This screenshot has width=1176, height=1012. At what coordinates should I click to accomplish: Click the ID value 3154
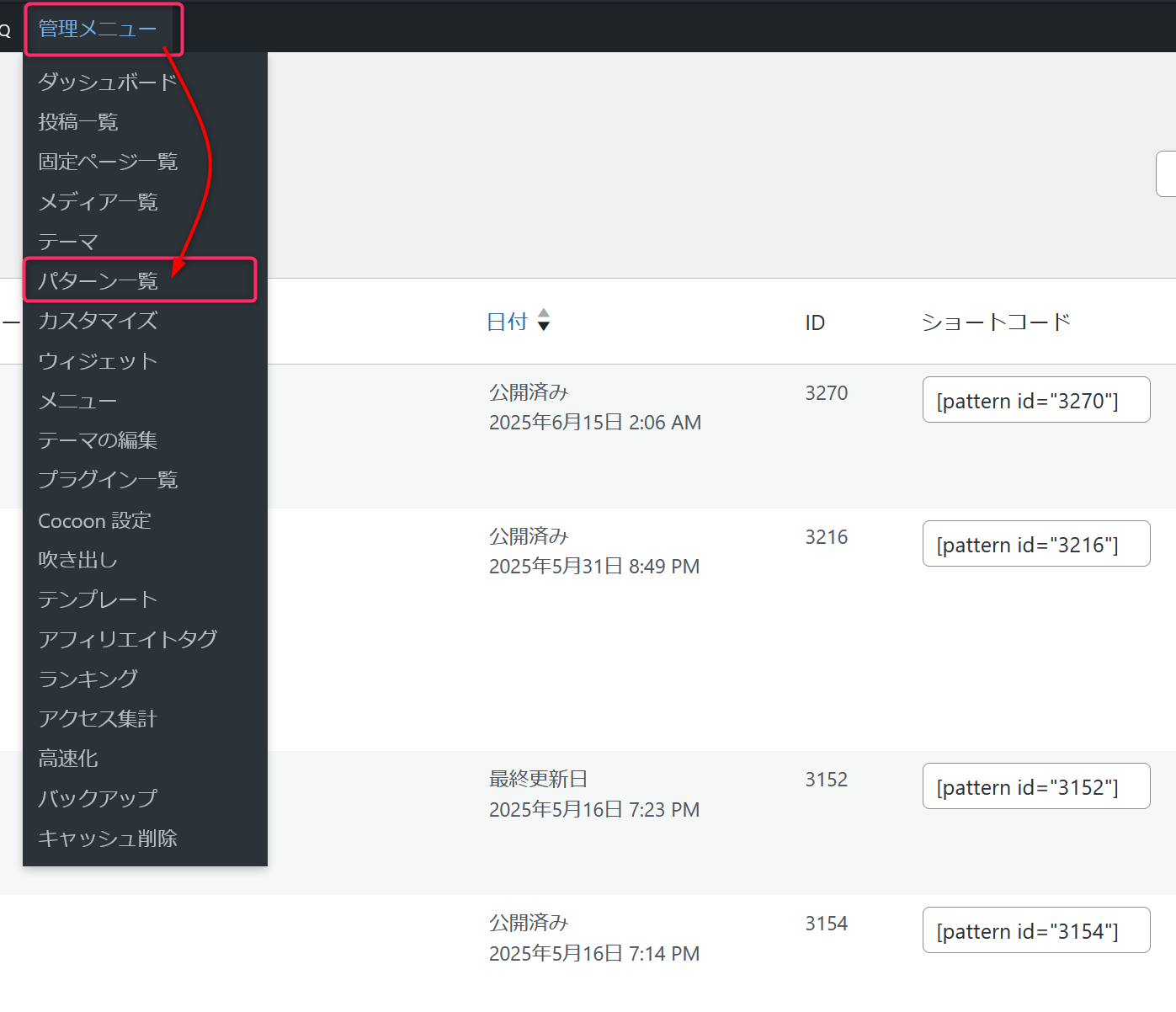point(827,924)
